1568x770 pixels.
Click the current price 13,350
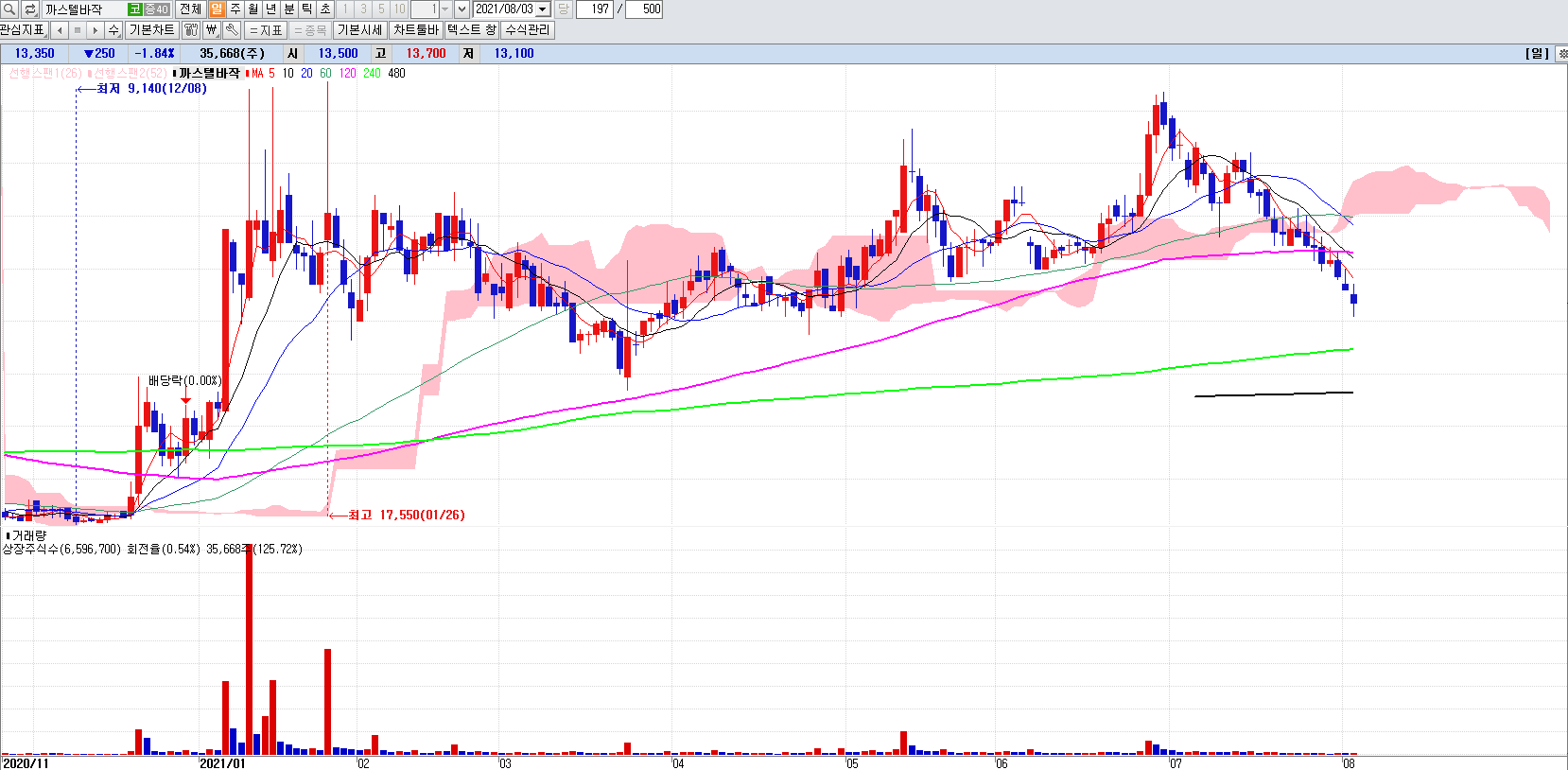34,54
